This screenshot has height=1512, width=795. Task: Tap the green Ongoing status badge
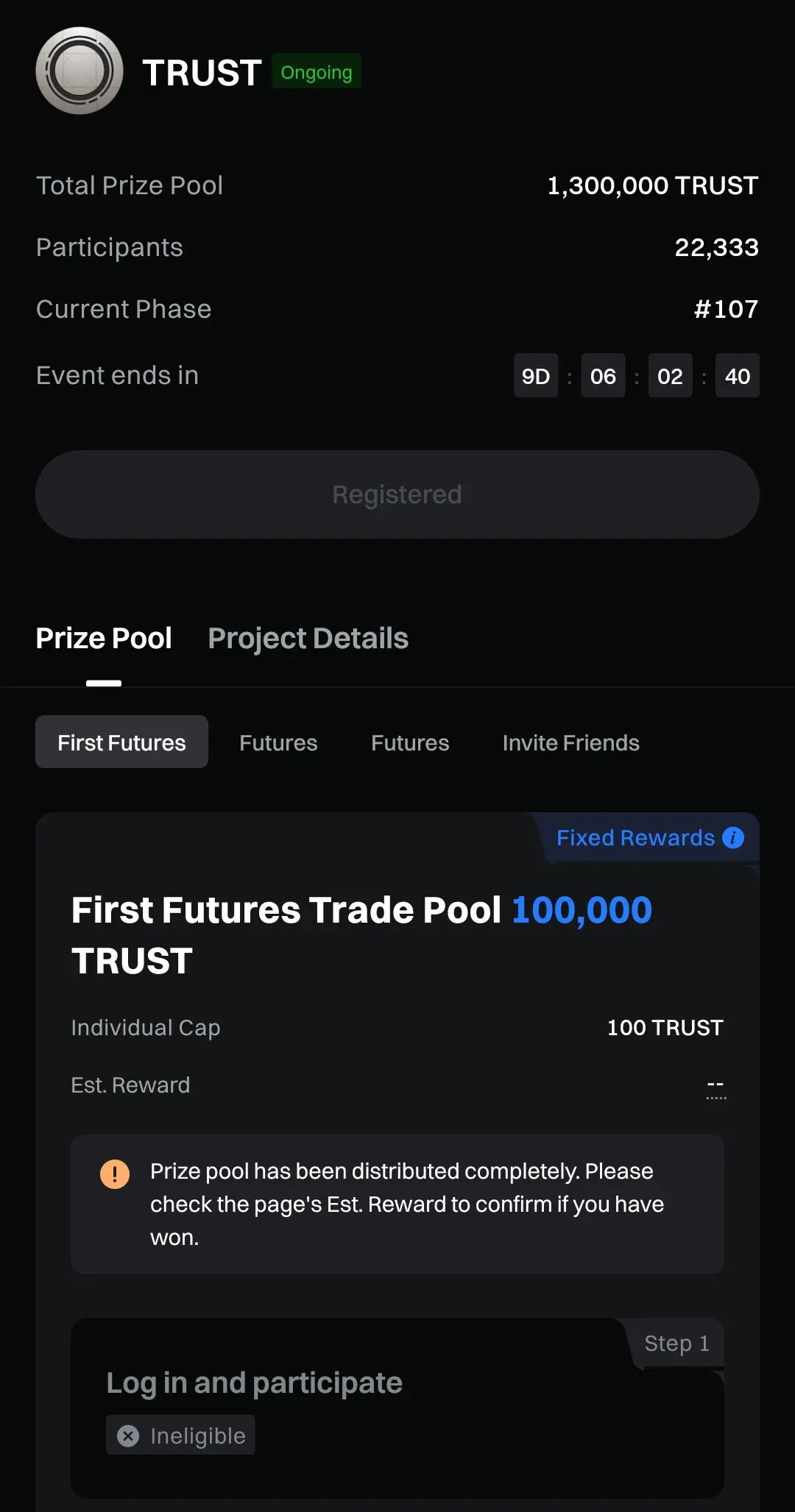(317, 72)
